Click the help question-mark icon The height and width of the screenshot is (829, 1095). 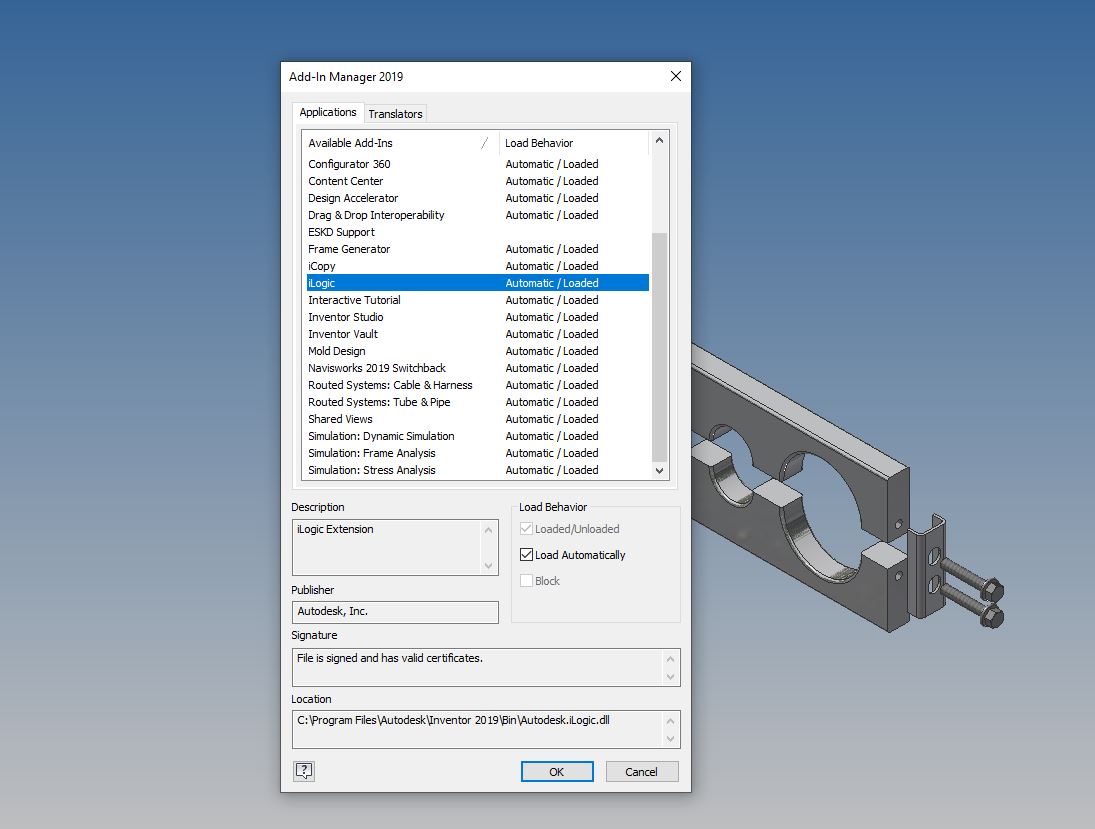303,771
